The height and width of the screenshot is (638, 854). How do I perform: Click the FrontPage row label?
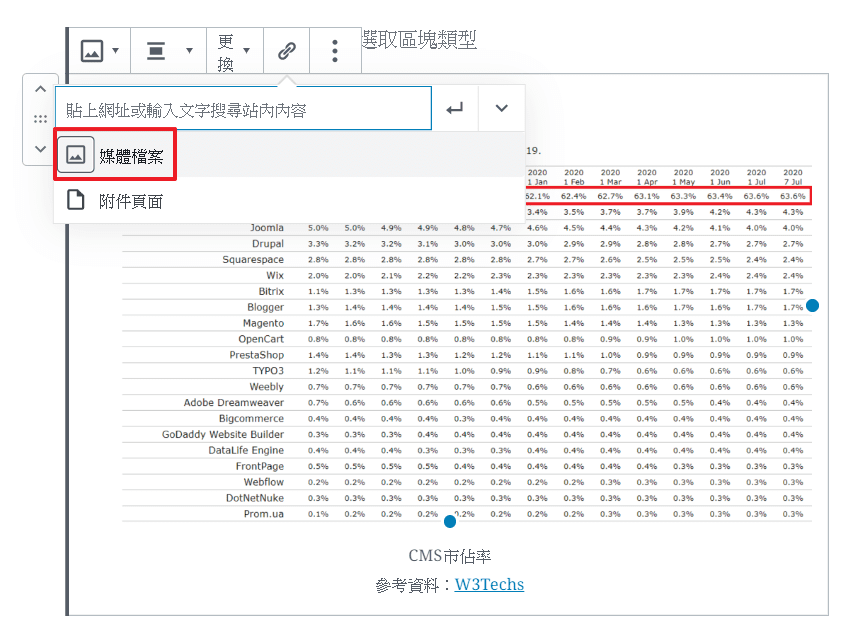pos(260,466)
